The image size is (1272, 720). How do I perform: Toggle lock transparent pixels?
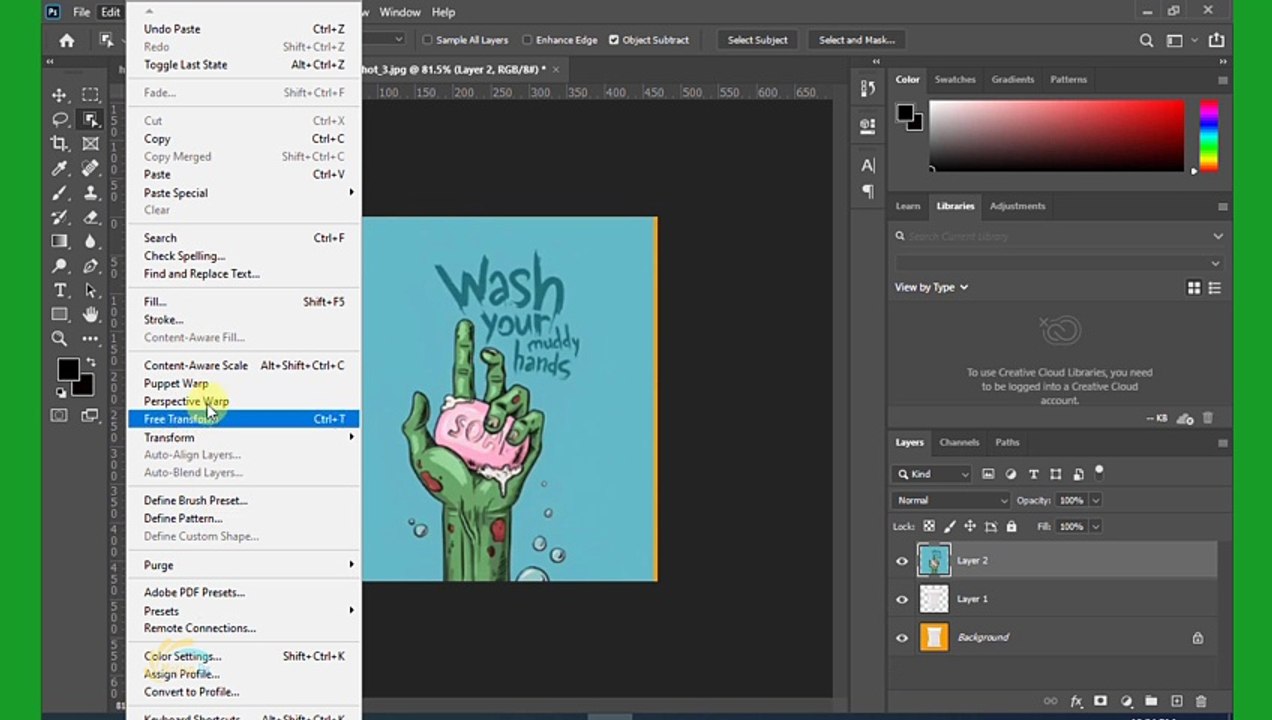(x=929, y=526)
